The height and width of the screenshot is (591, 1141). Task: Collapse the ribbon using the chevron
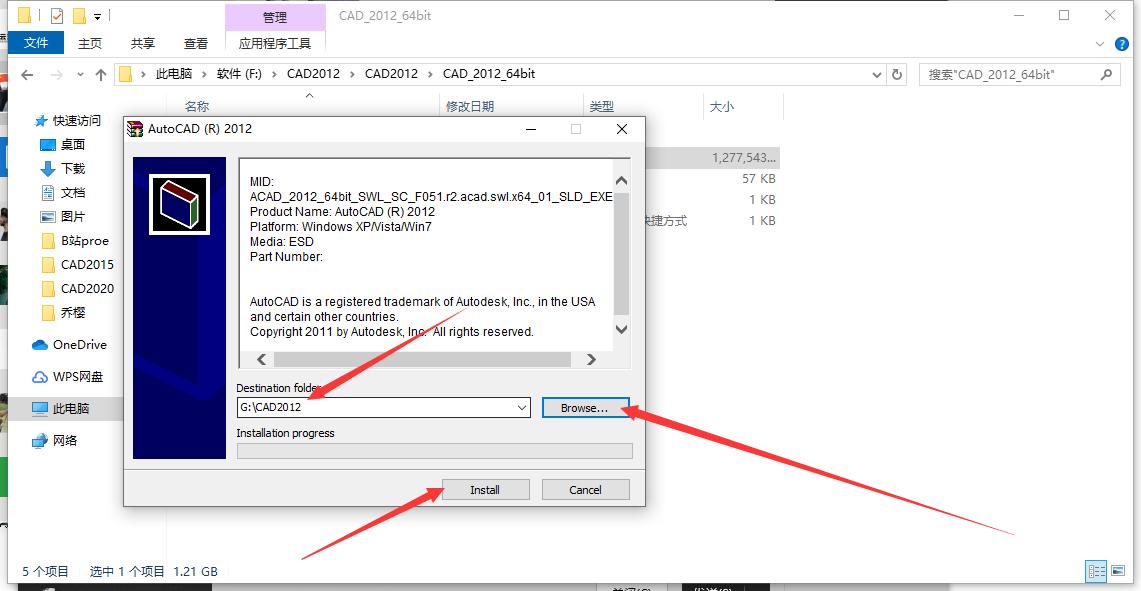click(x=1100, y=44)
